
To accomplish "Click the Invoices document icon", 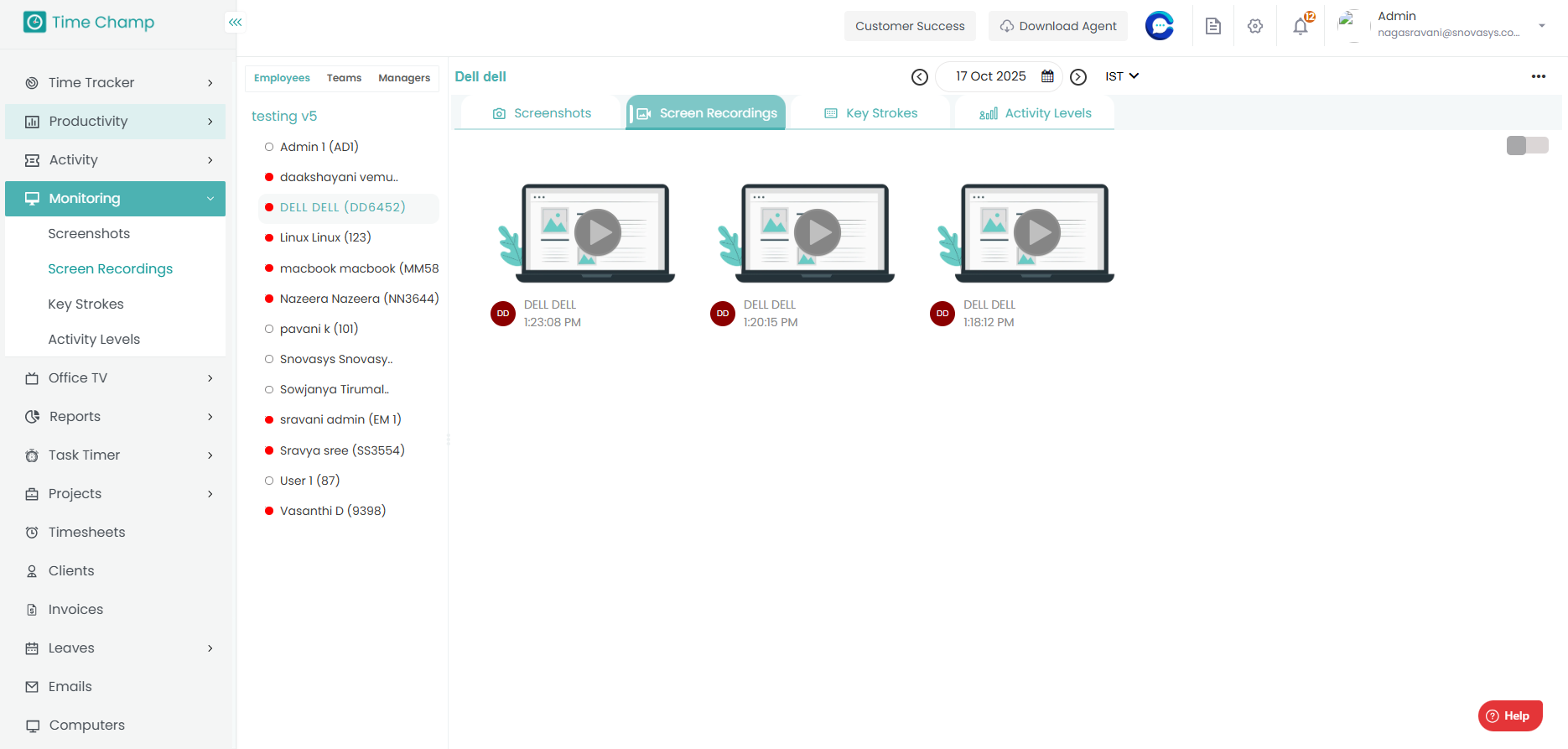I will (32, 610).
